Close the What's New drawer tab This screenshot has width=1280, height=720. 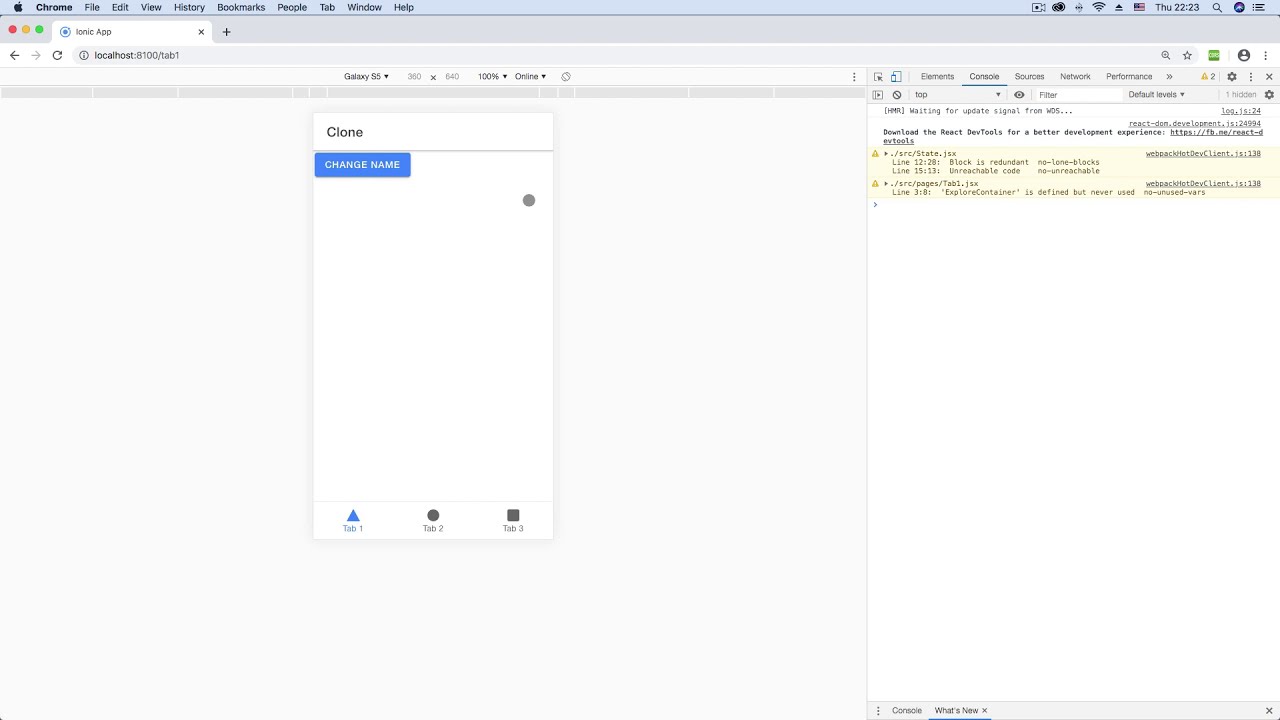pos(984,711)
